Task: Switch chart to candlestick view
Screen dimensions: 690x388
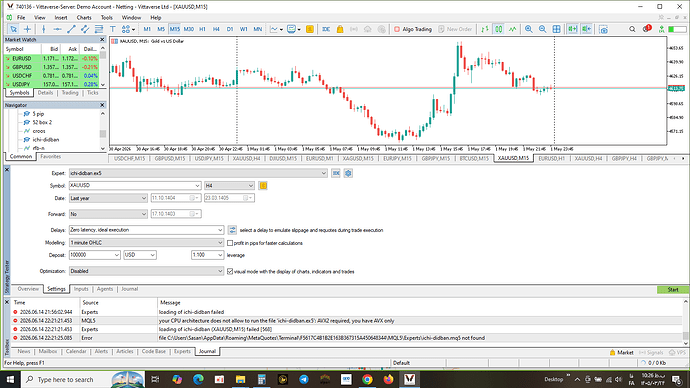Action: pyautogui.click(x=499, y=29)
